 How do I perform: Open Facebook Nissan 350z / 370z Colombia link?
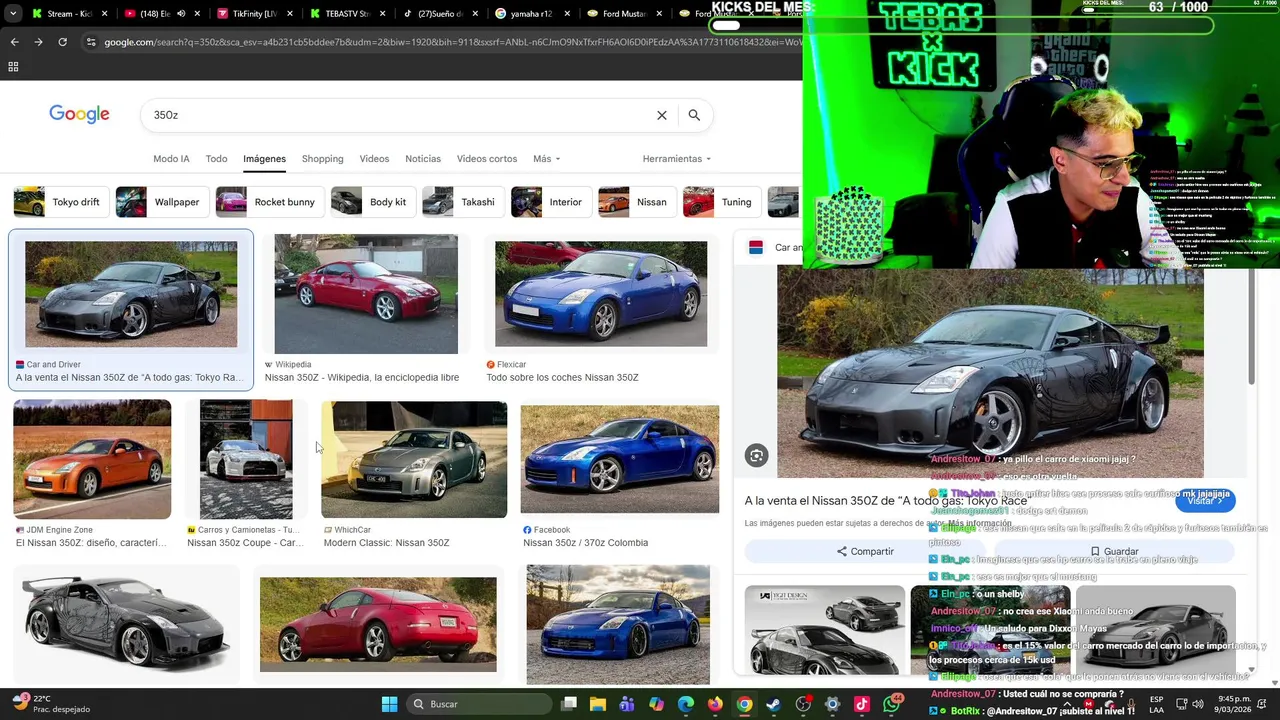(x=585, y=543)
